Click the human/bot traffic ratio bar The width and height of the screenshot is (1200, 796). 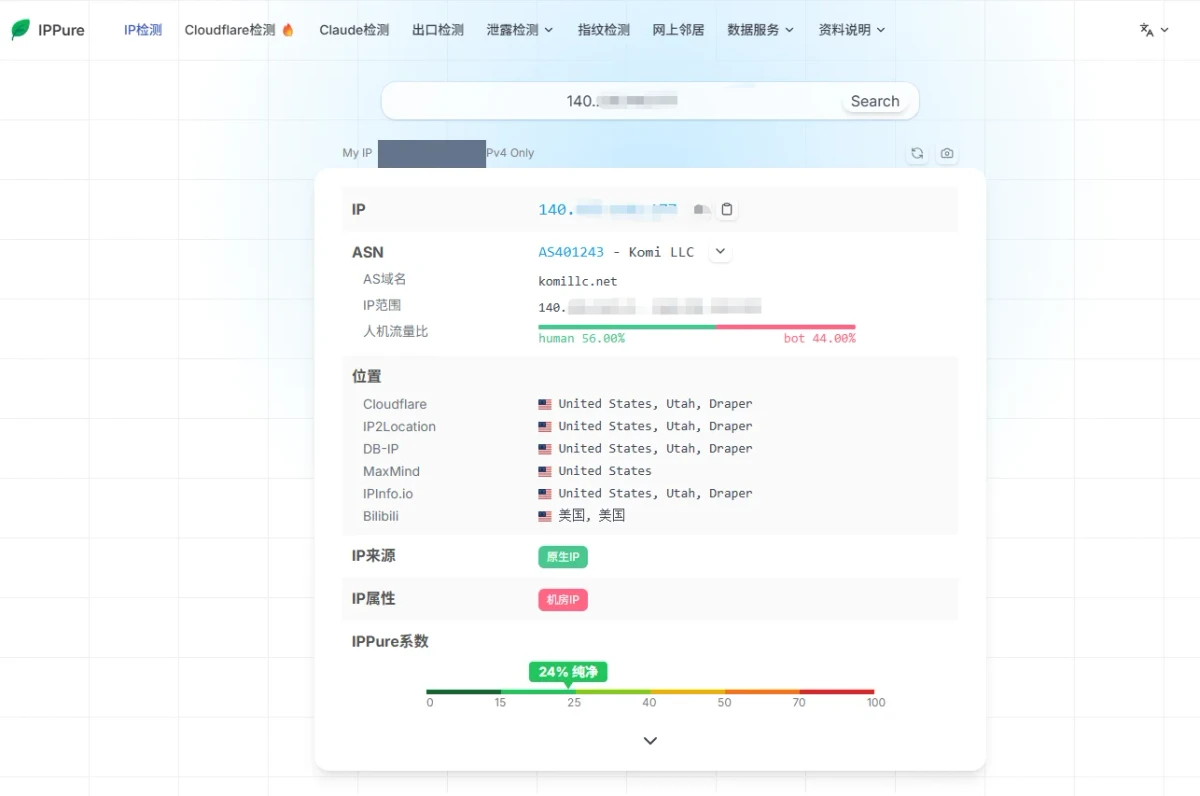click(x=697, y=326)
